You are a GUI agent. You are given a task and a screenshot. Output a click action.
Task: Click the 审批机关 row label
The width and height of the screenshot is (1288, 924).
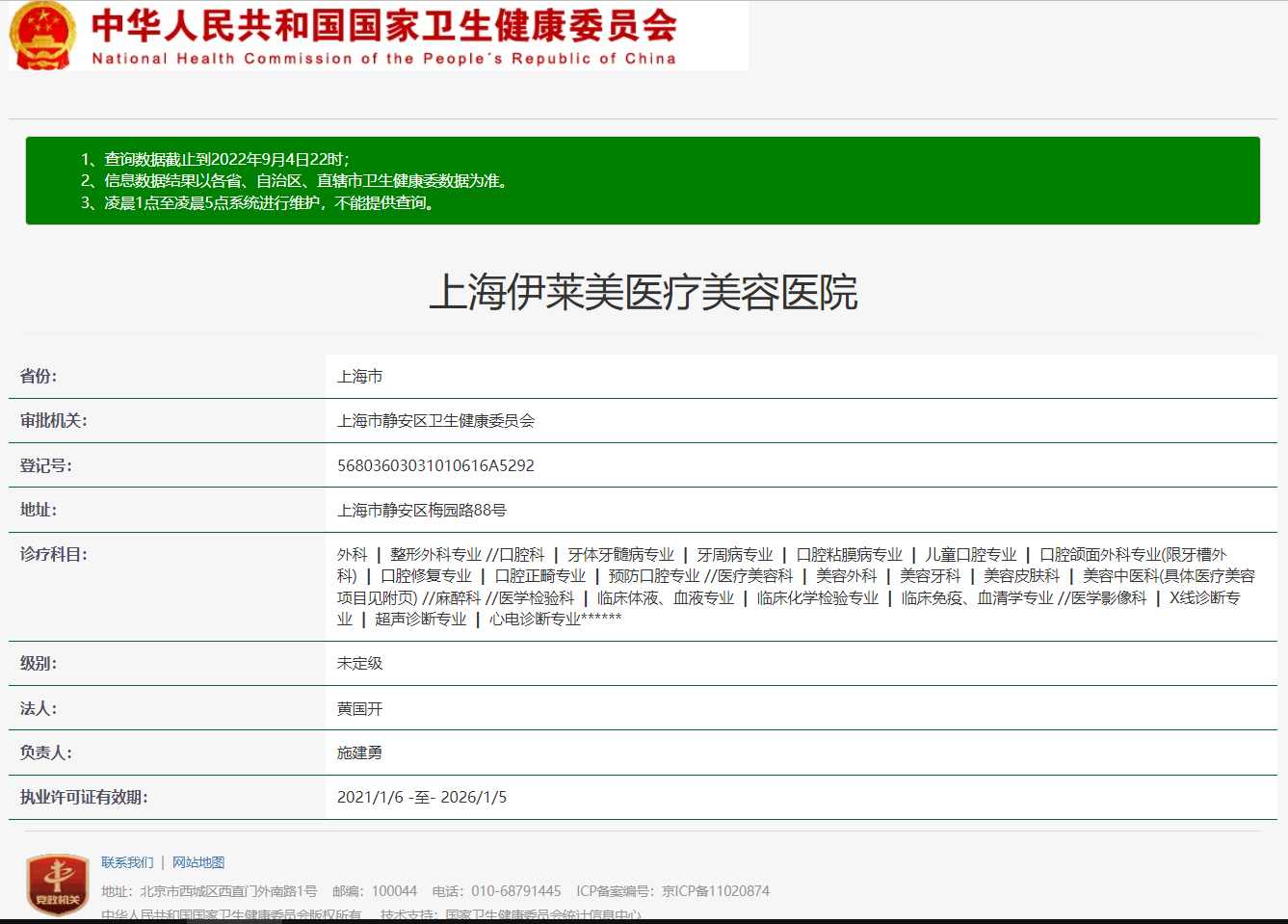[54, 421]
